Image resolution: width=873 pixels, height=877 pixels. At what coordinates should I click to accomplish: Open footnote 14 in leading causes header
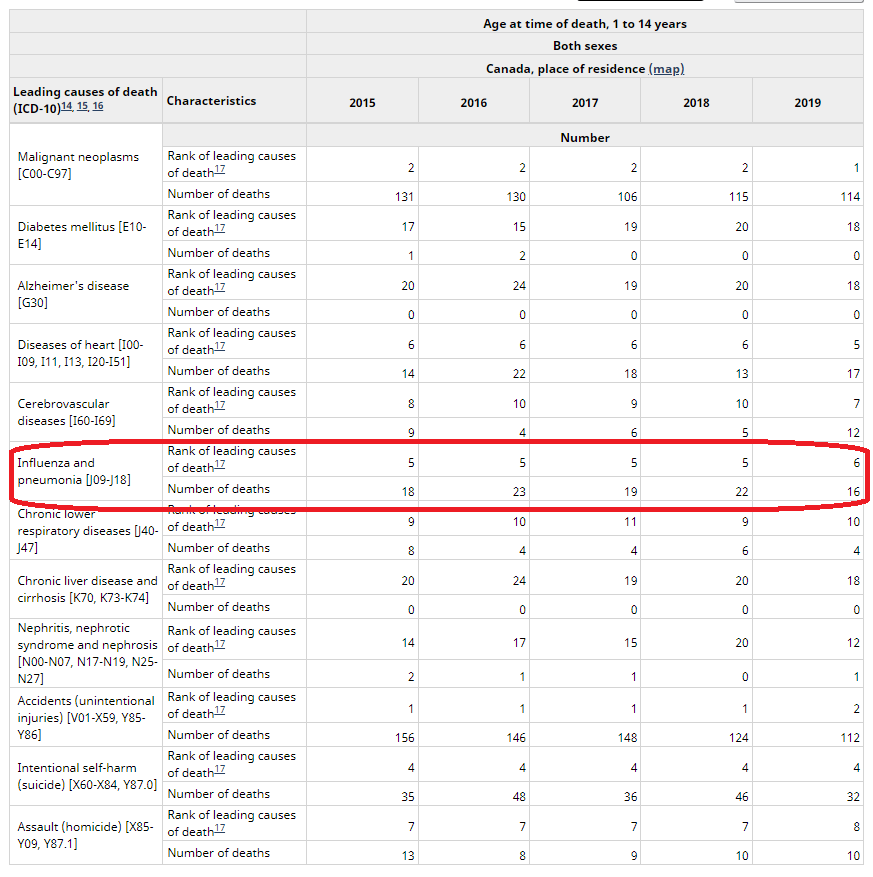tap(67, 106)
